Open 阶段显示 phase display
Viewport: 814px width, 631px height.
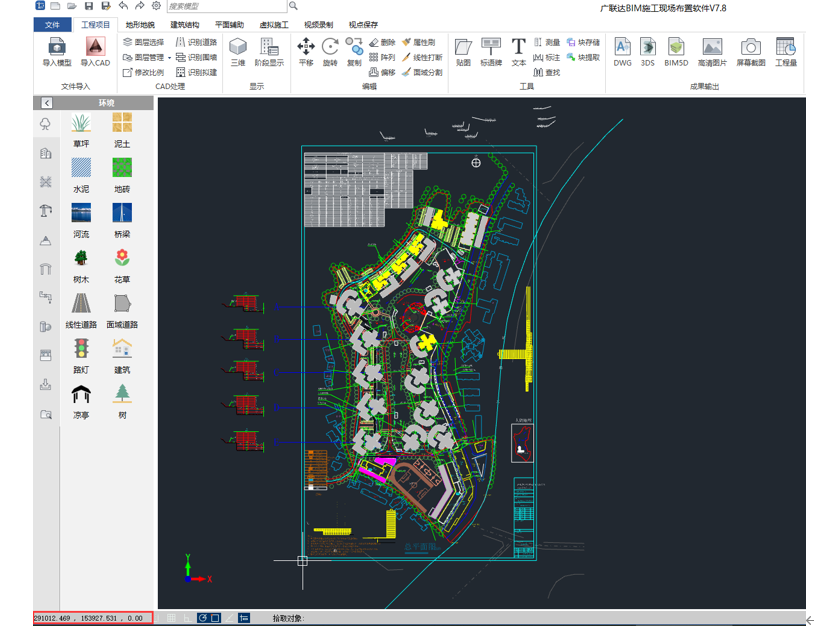pos(269,51)
